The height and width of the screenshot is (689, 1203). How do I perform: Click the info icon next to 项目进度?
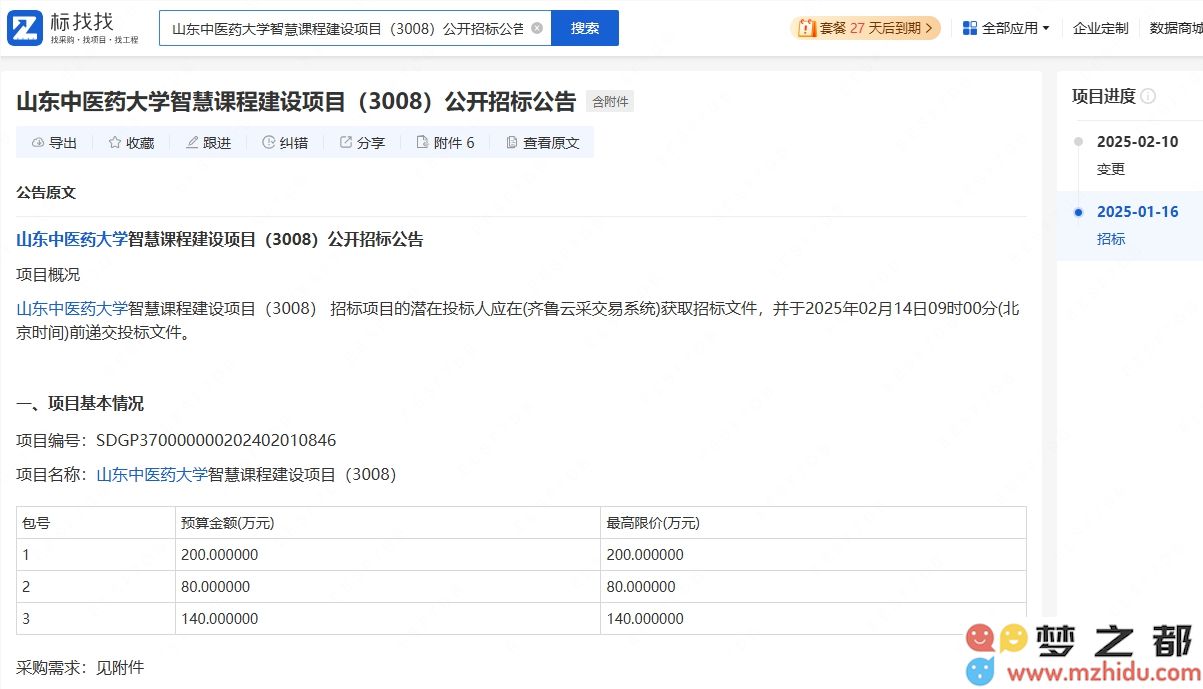[x=1148, y=97]
